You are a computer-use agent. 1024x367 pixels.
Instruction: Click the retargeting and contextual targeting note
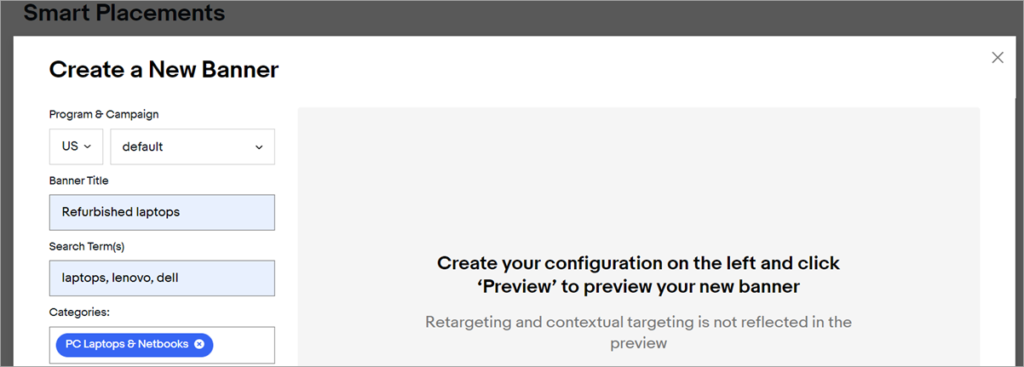click(x=639, y=332)
